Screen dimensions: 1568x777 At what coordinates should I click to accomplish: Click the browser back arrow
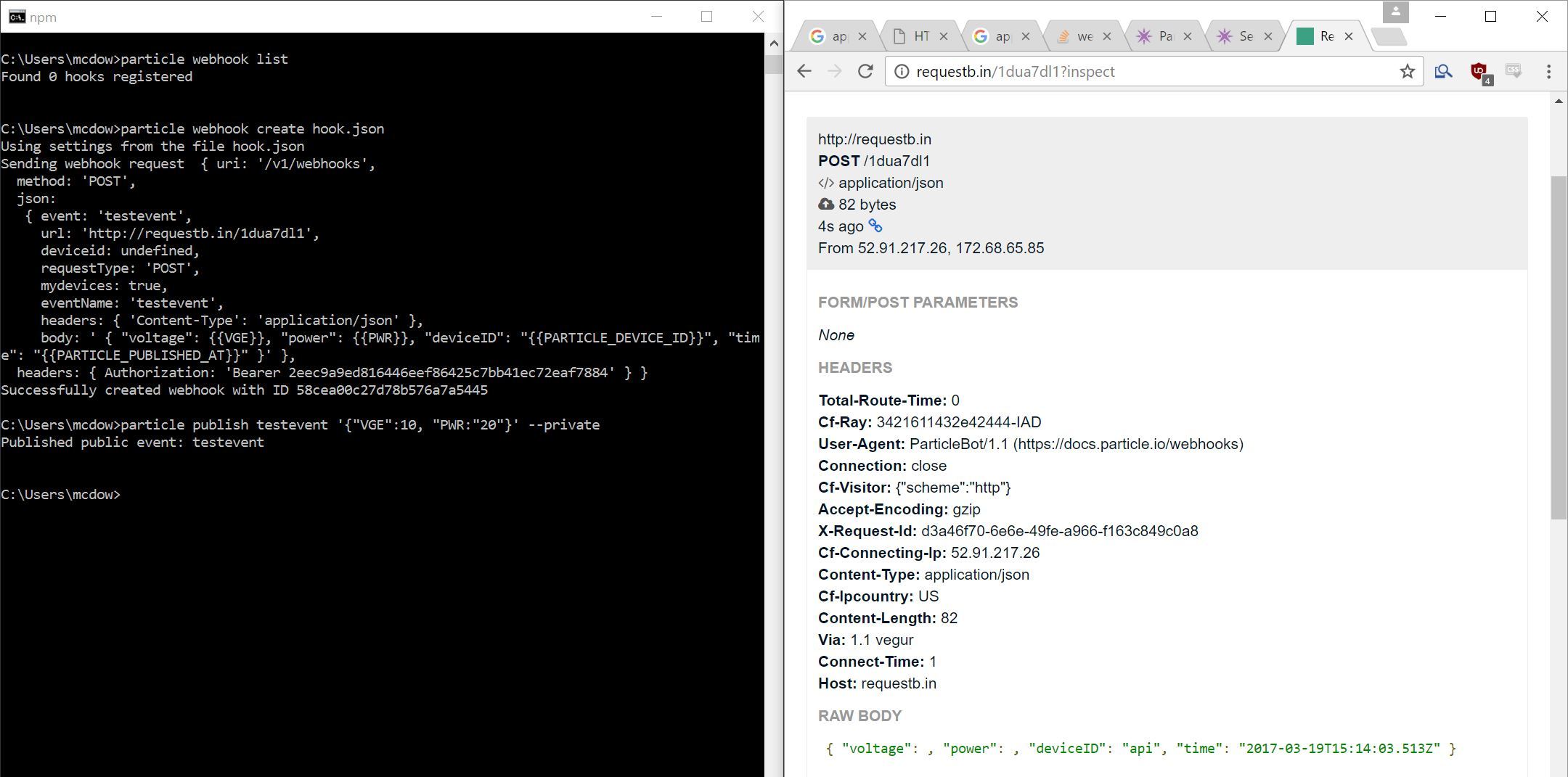coord(804,71)
